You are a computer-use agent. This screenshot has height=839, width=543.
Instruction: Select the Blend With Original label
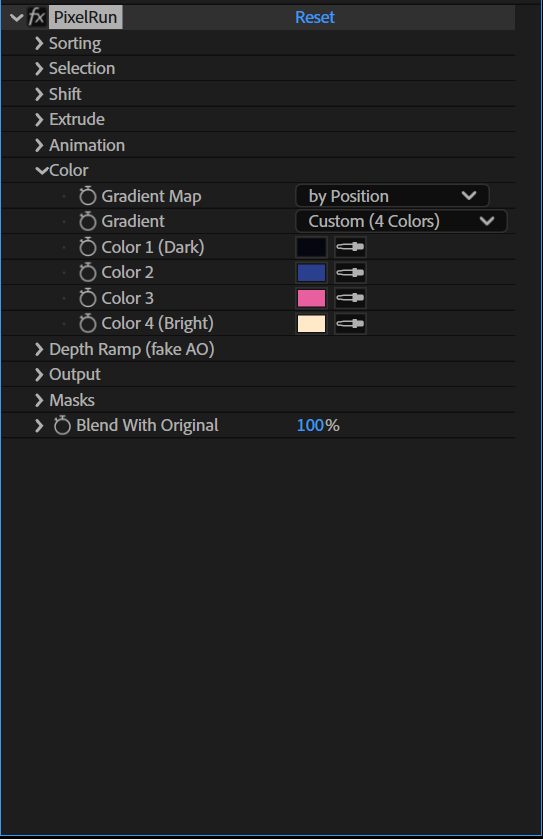point(147,425)
